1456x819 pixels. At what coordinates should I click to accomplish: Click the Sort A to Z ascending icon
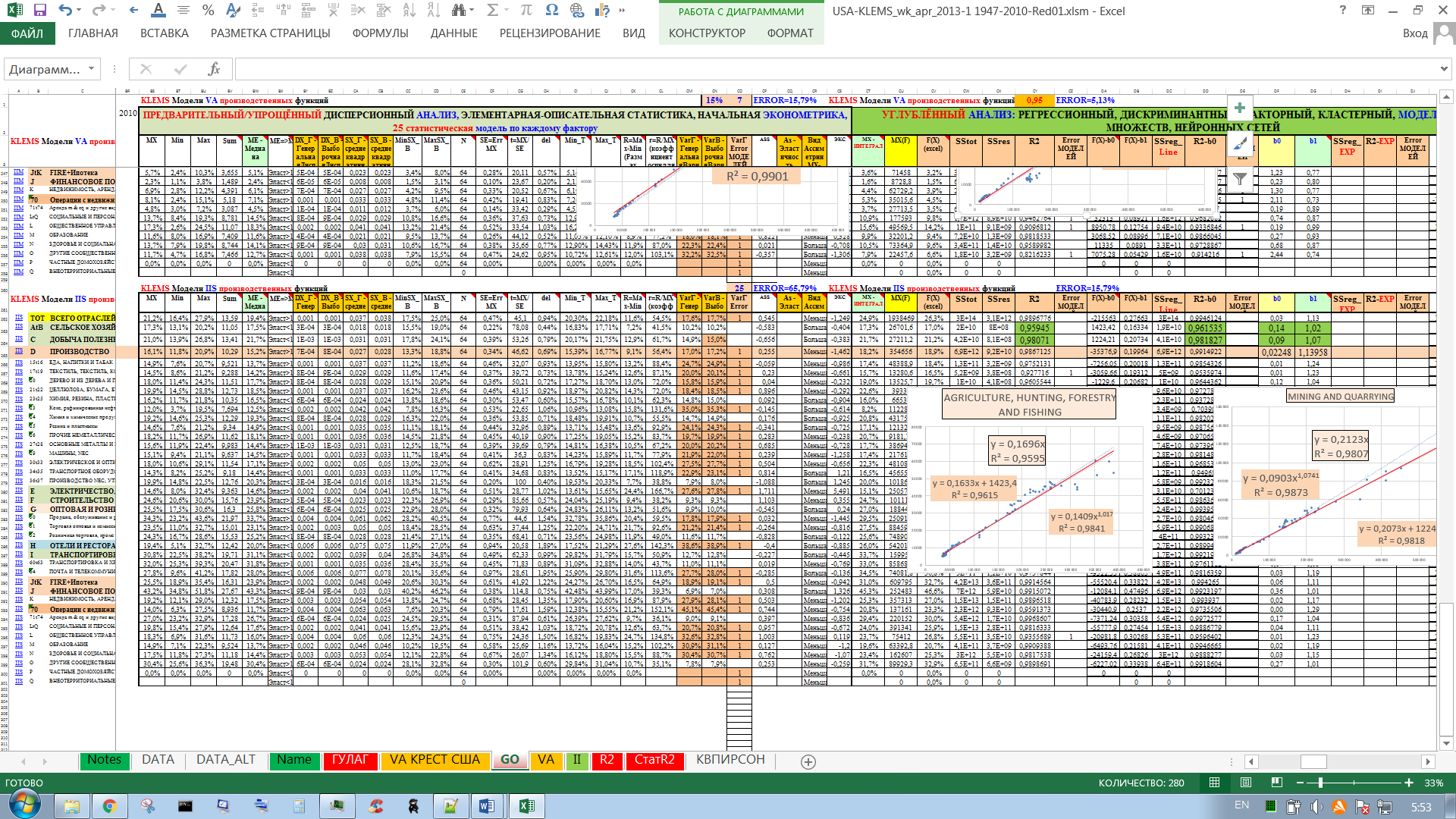coord(411,11)
